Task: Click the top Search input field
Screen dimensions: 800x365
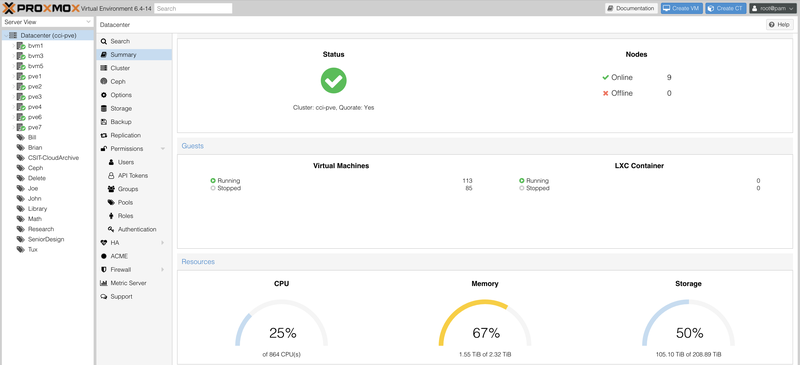Action: pyautogui.click(x=193, y=9)
